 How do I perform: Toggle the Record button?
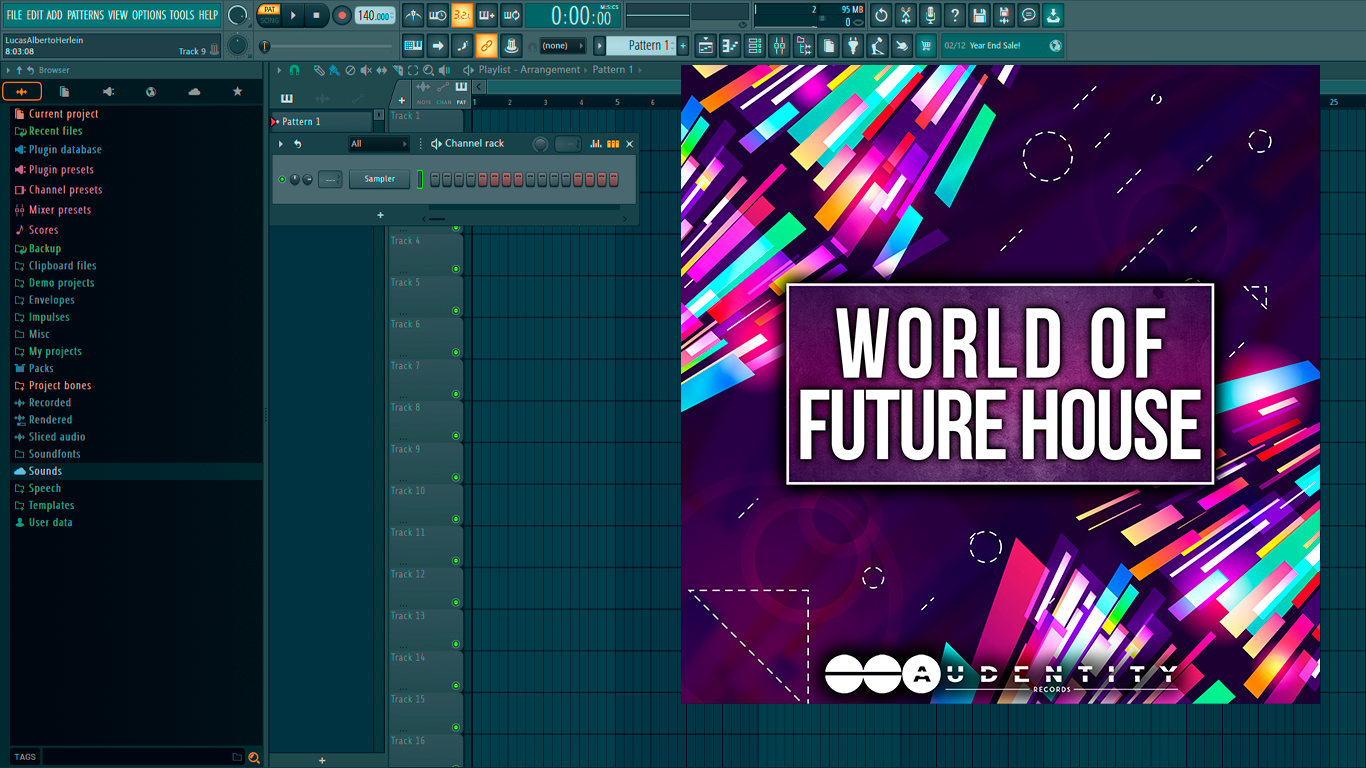[342, 15]
